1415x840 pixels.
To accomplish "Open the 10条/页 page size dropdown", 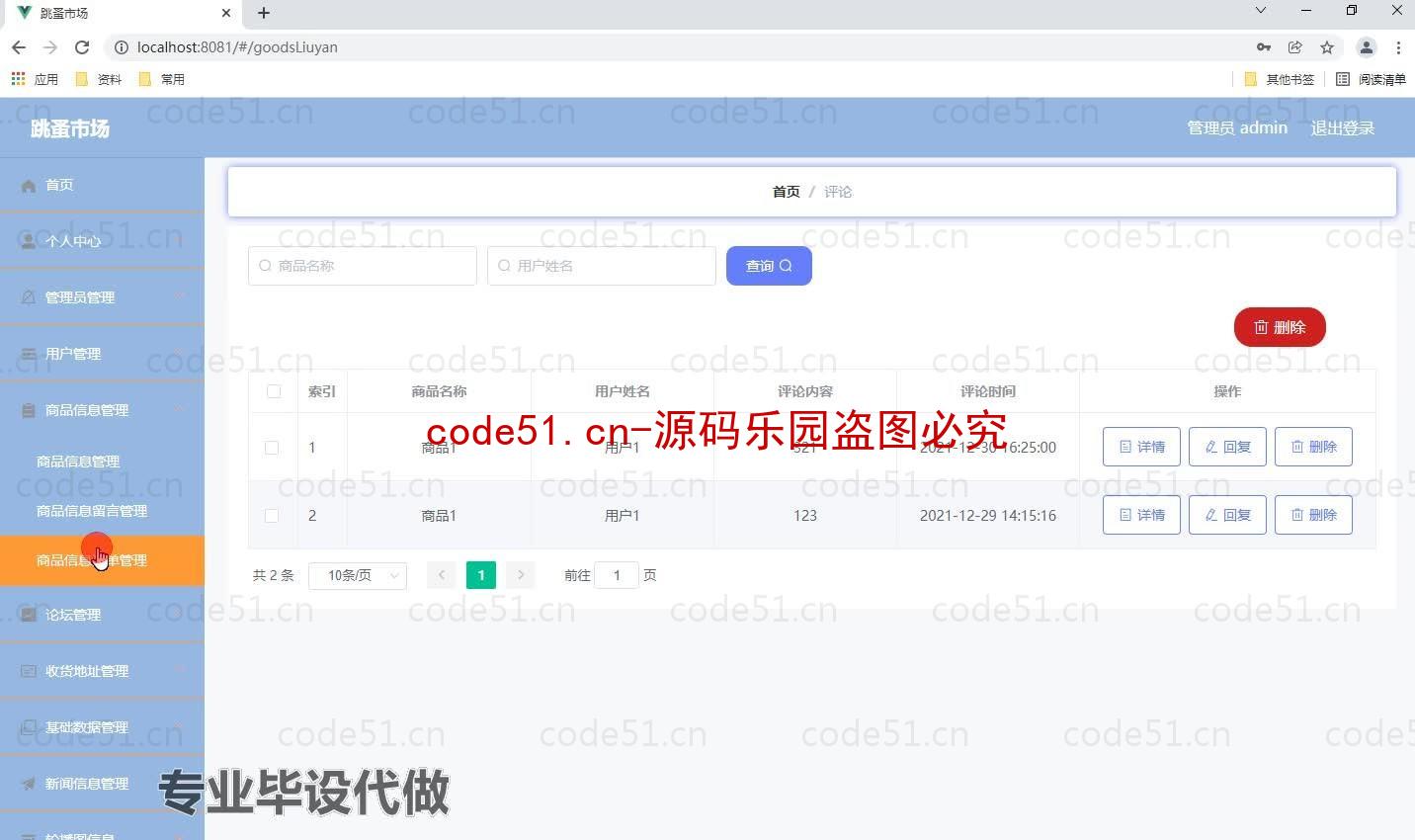I will (x=358, y=575).
